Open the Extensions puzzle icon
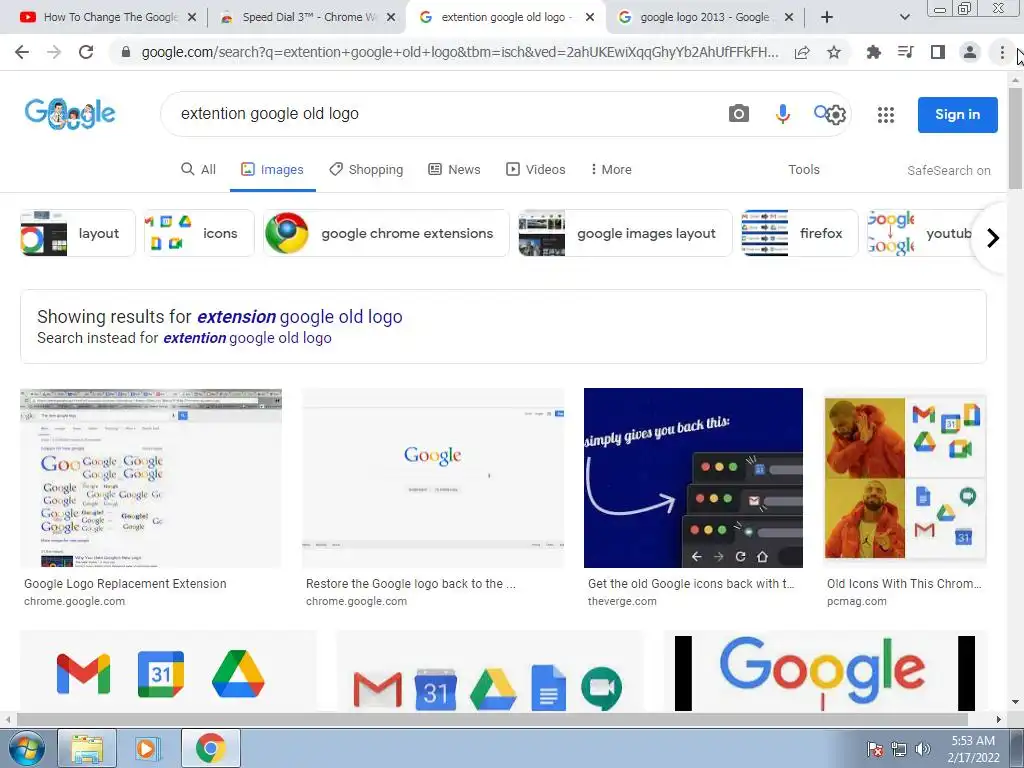Screen dimensions: 1024x768 873,52
